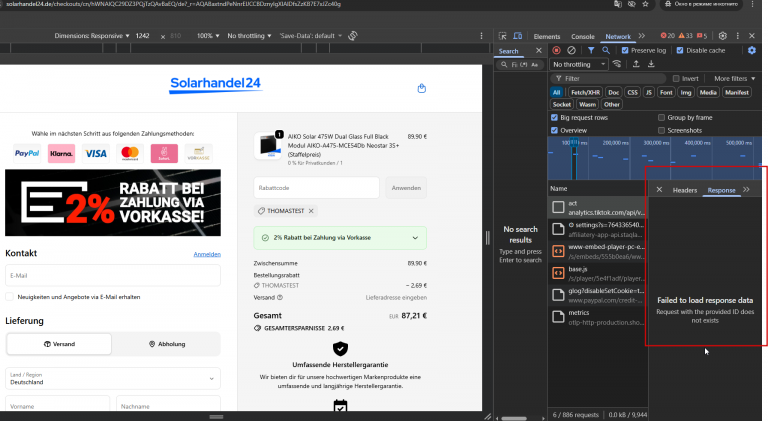The height and width of the screenshot is (421, 768).
Task: Open device toolbar more options menu
Action: [x=481, y=36]
